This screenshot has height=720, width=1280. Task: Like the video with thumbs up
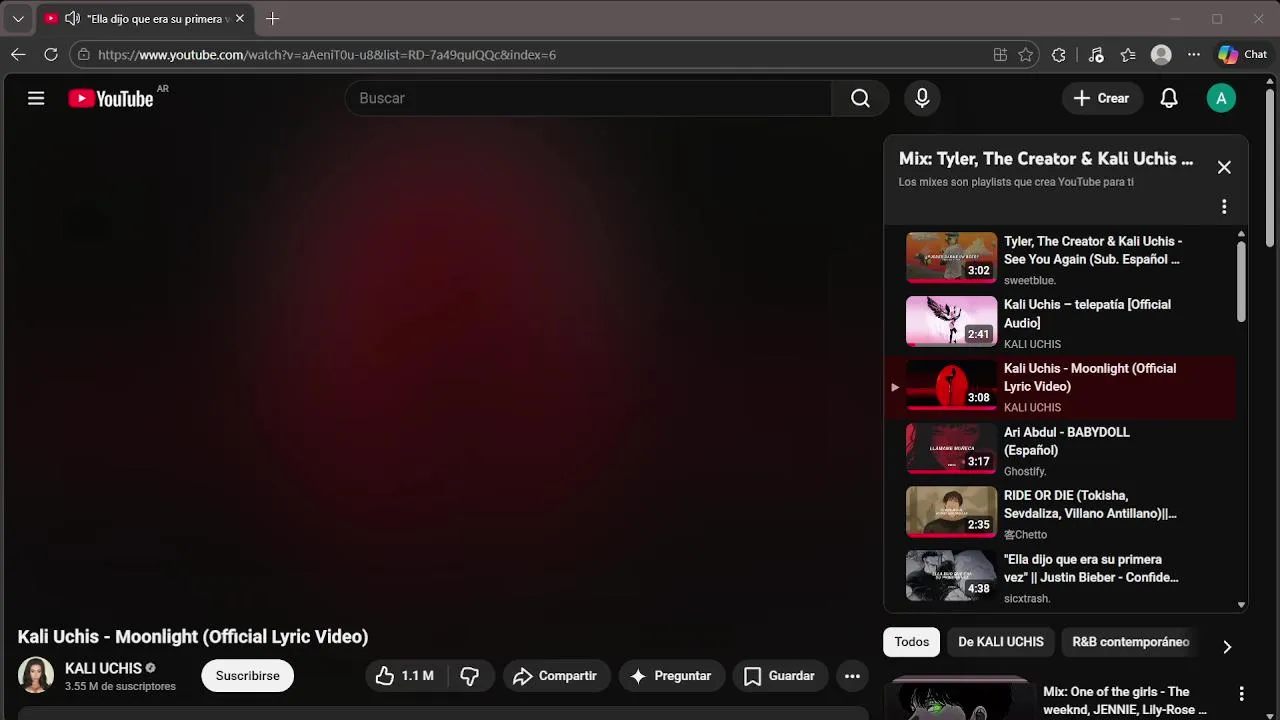[x=405, y=676]
